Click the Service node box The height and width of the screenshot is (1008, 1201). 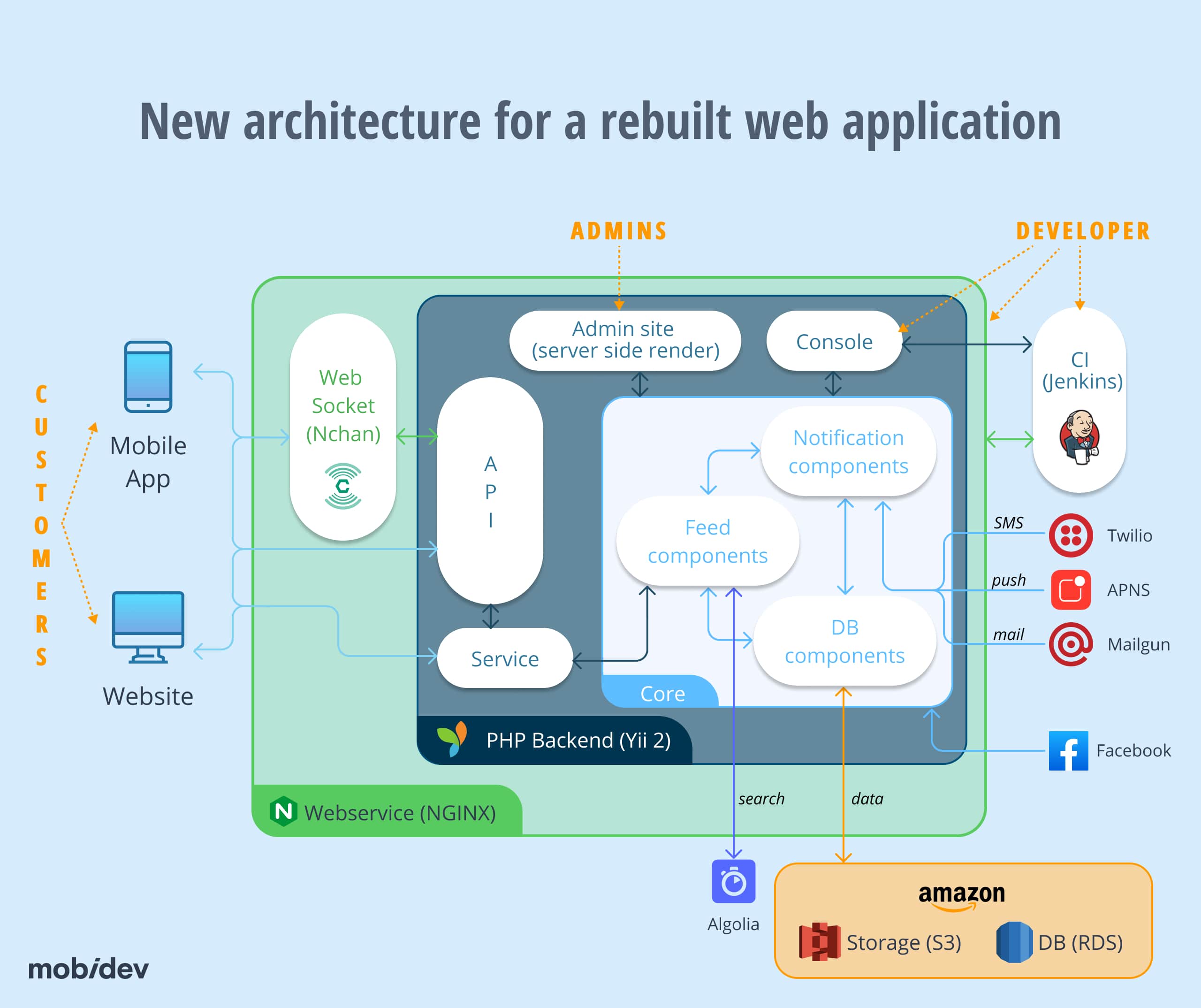pos(504,658)
